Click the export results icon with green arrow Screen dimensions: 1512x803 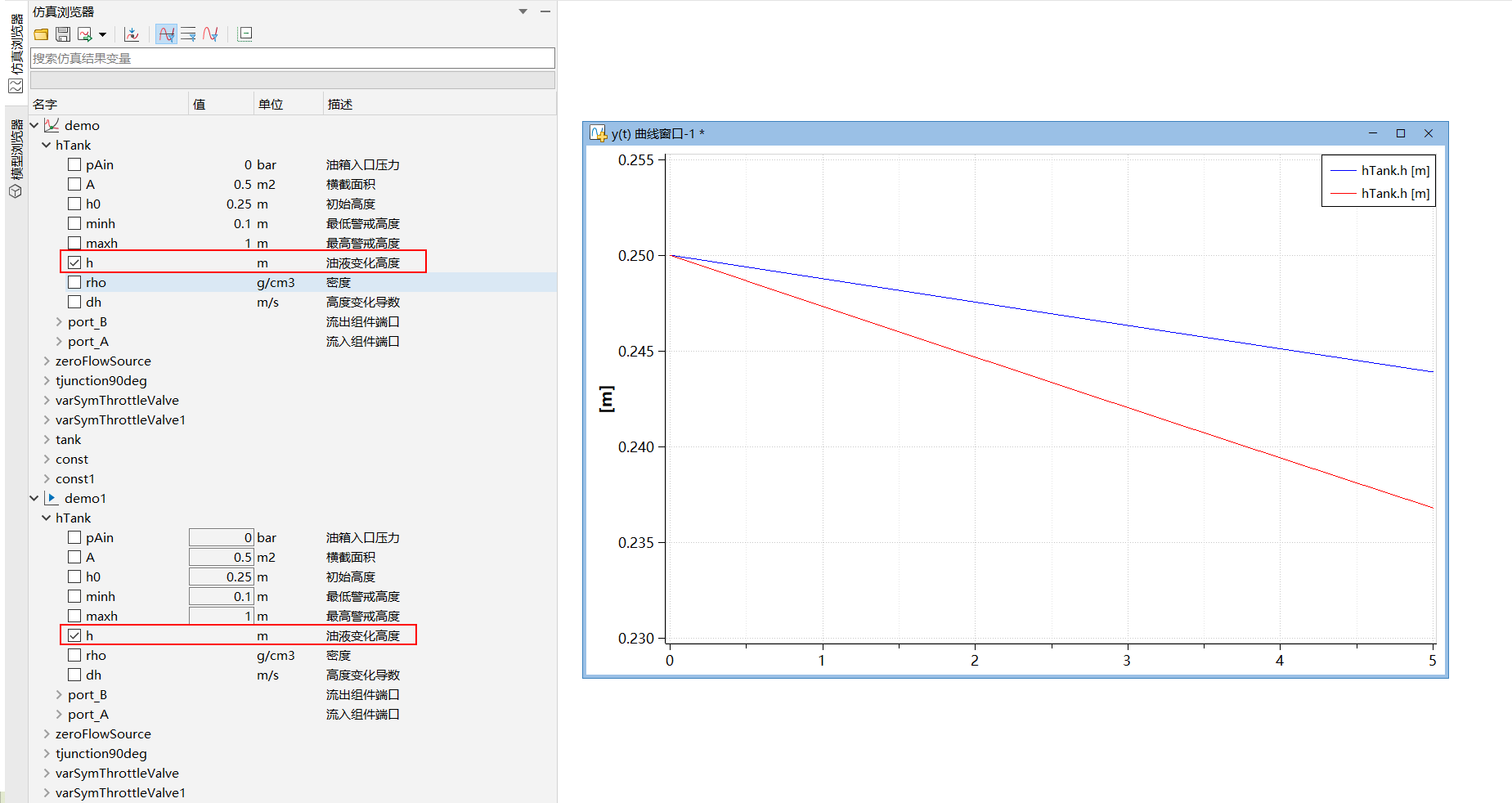click(x=84, y=34)
